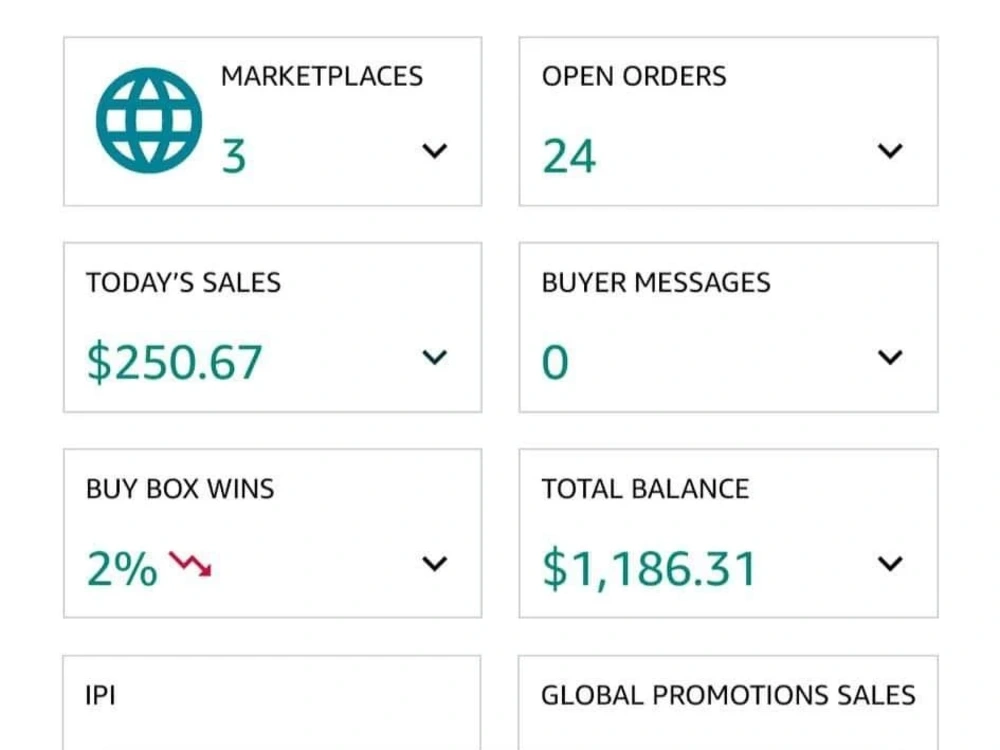Click the 0 buyer messages value
This screenshot has width=1000, height=750.
555,362
